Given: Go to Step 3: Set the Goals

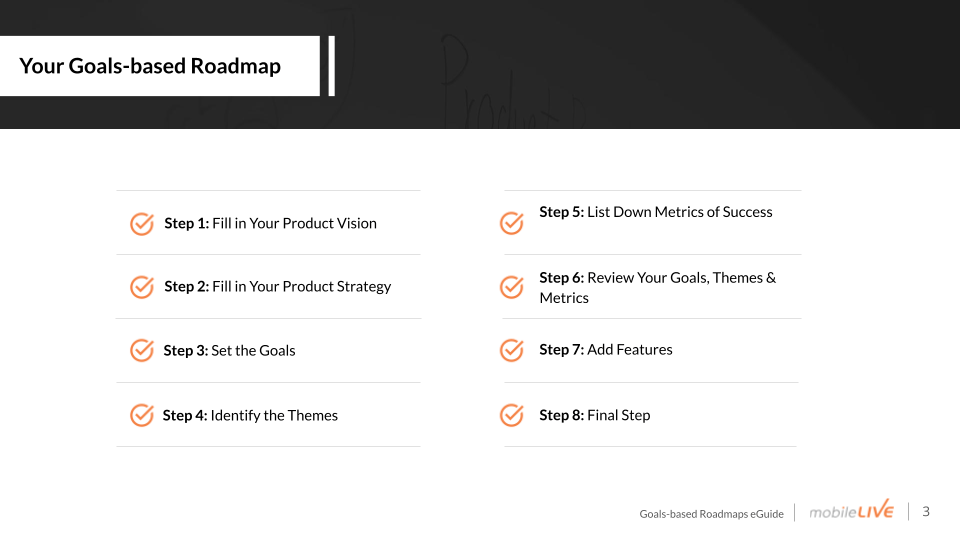Looking at the screenshot, I should [x=230, y=350].
